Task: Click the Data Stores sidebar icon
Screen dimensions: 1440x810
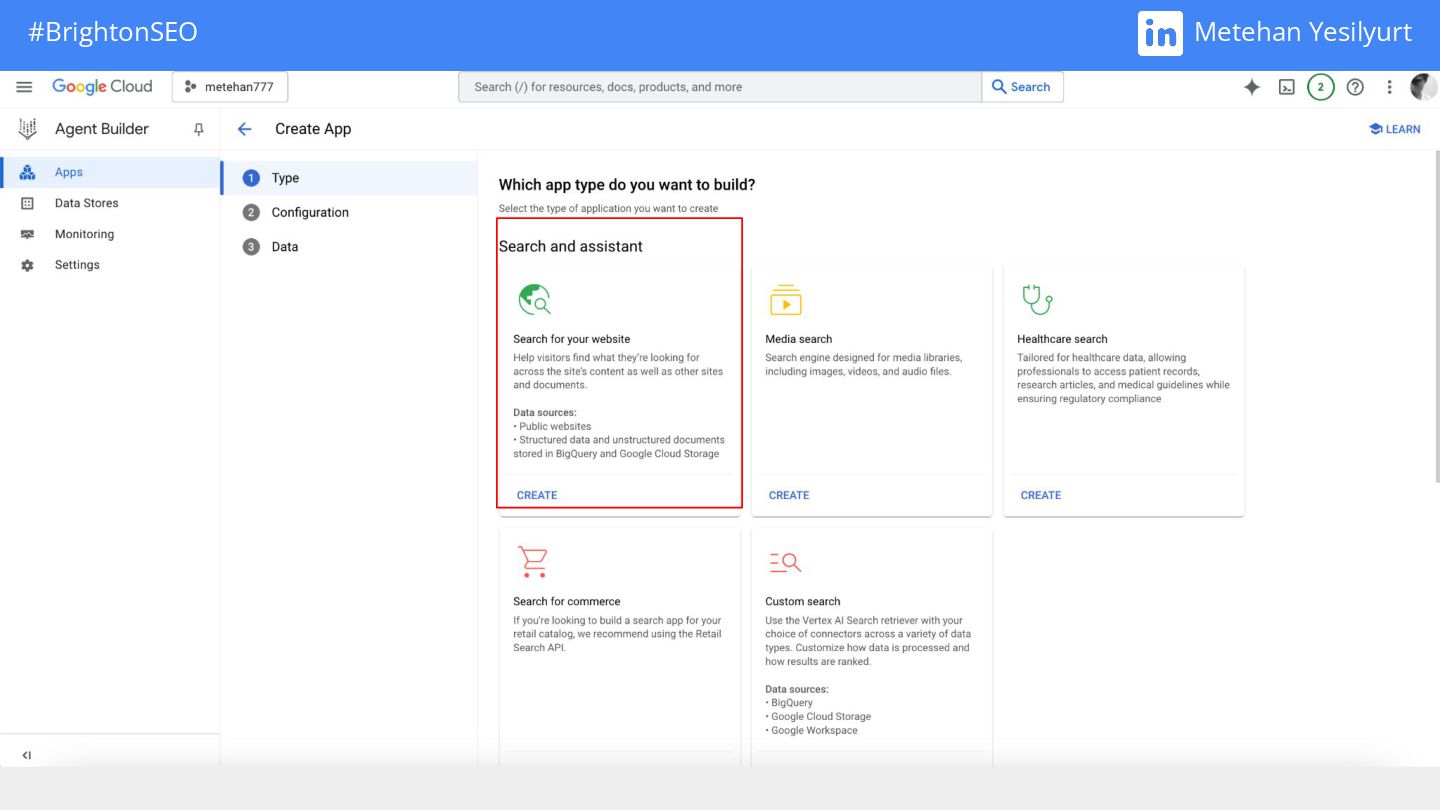Action: (27, 203)
